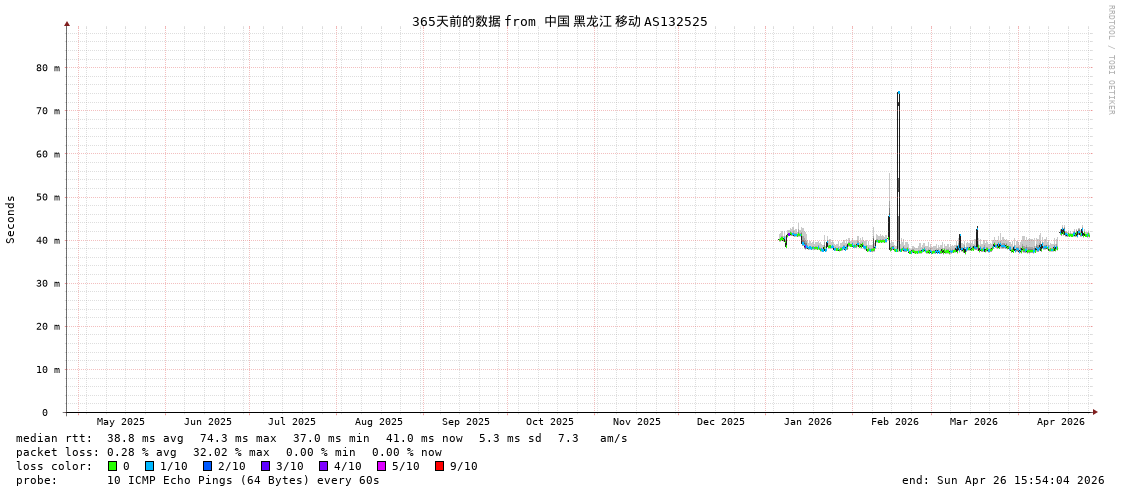Image resolution: width=1121 pixels, height=494 pixels.
Task: Click the May 2025 x-axis label
Action: pos(120,422)
